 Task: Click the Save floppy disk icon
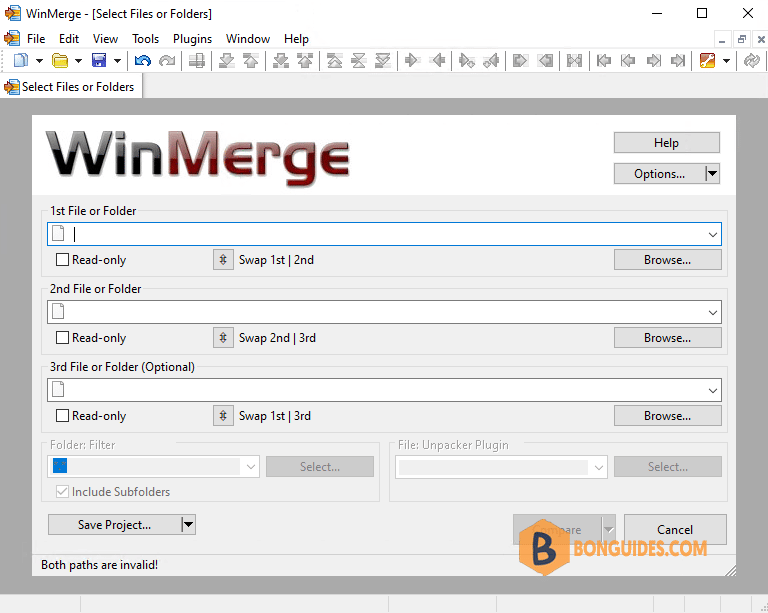tap(99, 61)
